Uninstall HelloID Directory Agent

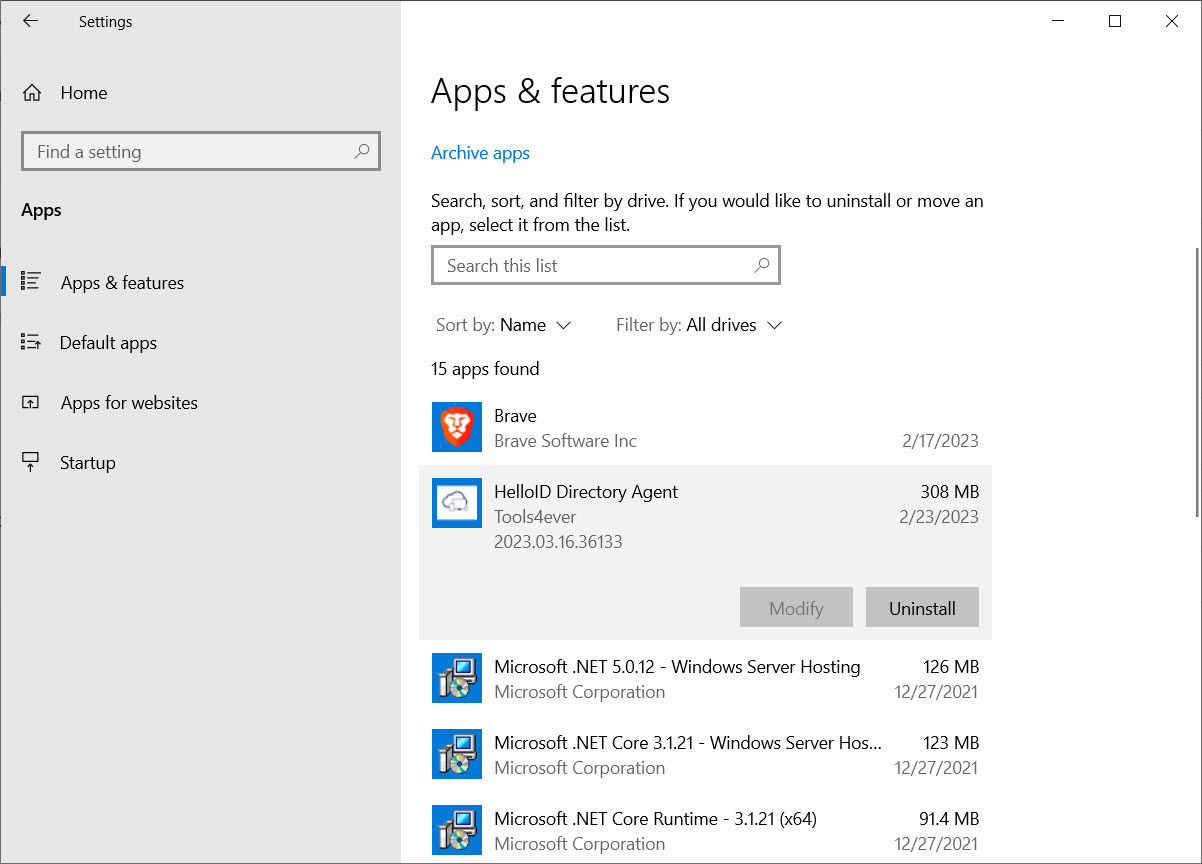point(922,607)
